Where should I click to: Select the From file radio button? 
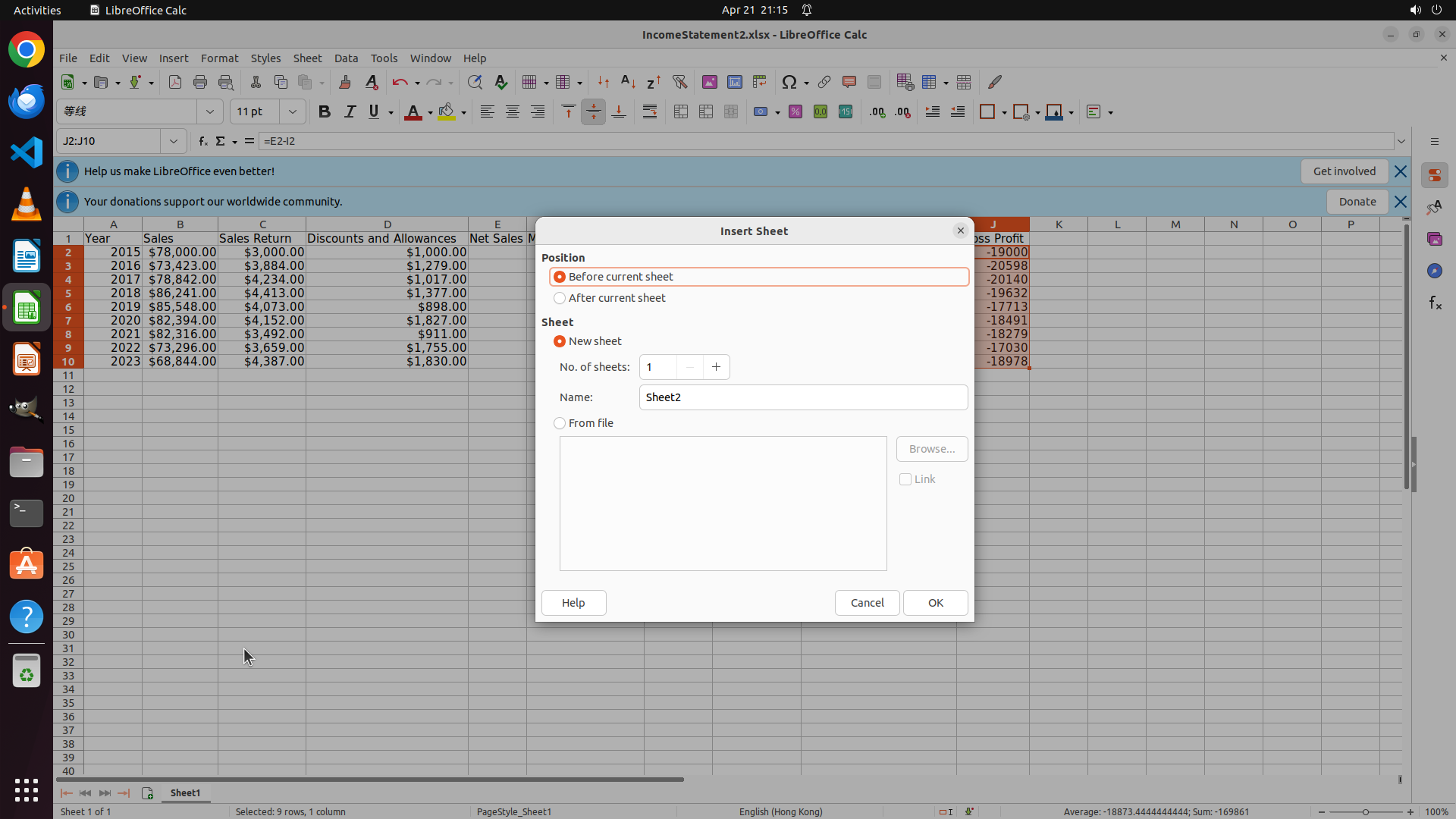(x=560, y=423)
